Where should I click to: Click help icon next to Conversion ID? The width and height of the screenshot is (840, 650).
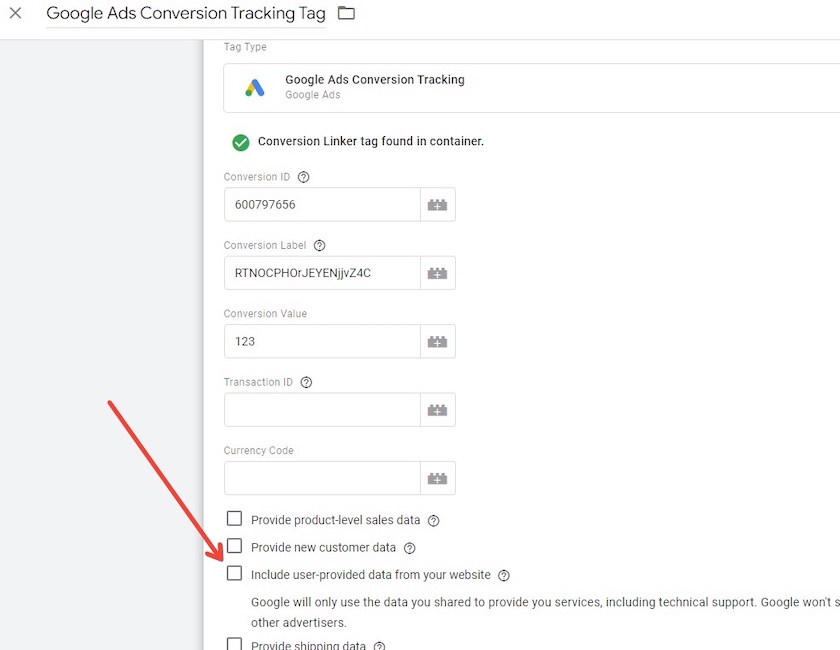click(x=304, y=177)
